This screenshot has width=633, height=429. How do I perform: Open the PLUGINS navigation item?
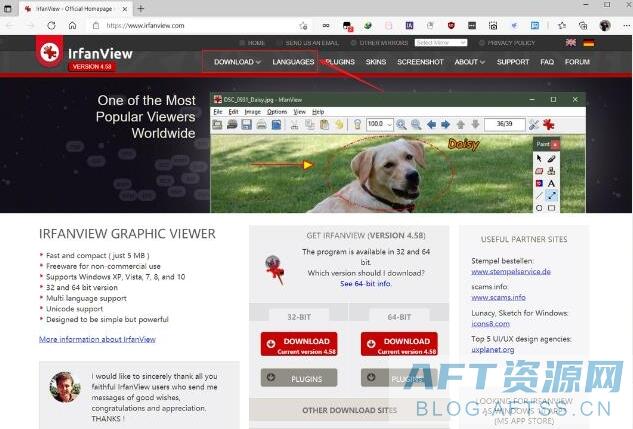point(340,62)
